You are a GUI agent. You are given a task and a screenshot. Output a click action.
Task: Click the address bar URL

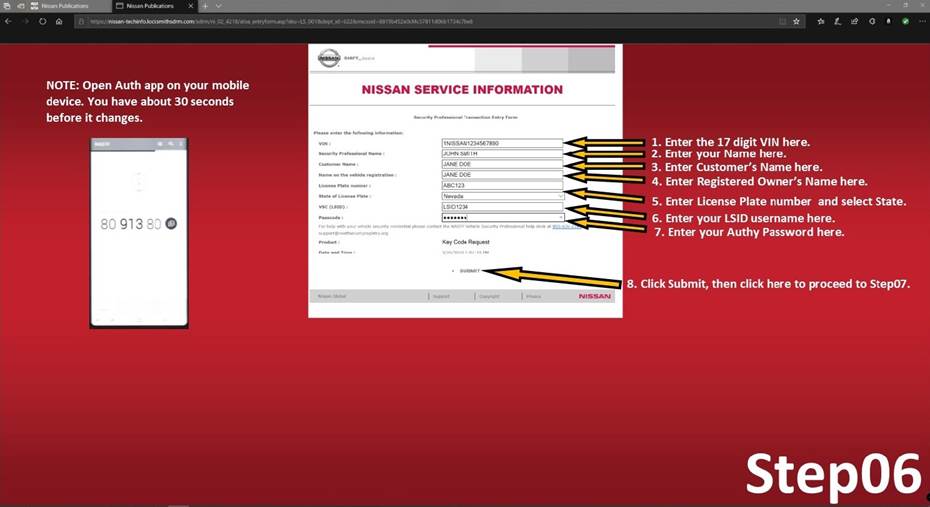click(282, 21)
